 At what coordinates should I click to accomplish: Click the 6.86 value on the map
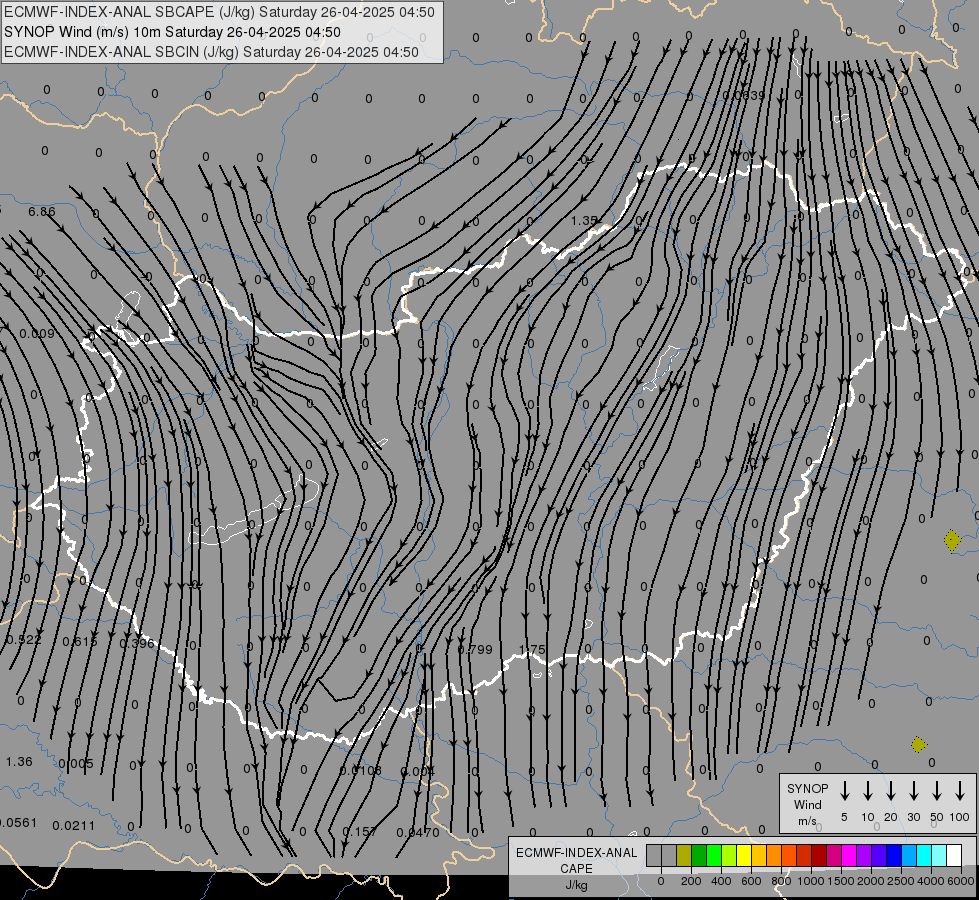click(42, 211)
